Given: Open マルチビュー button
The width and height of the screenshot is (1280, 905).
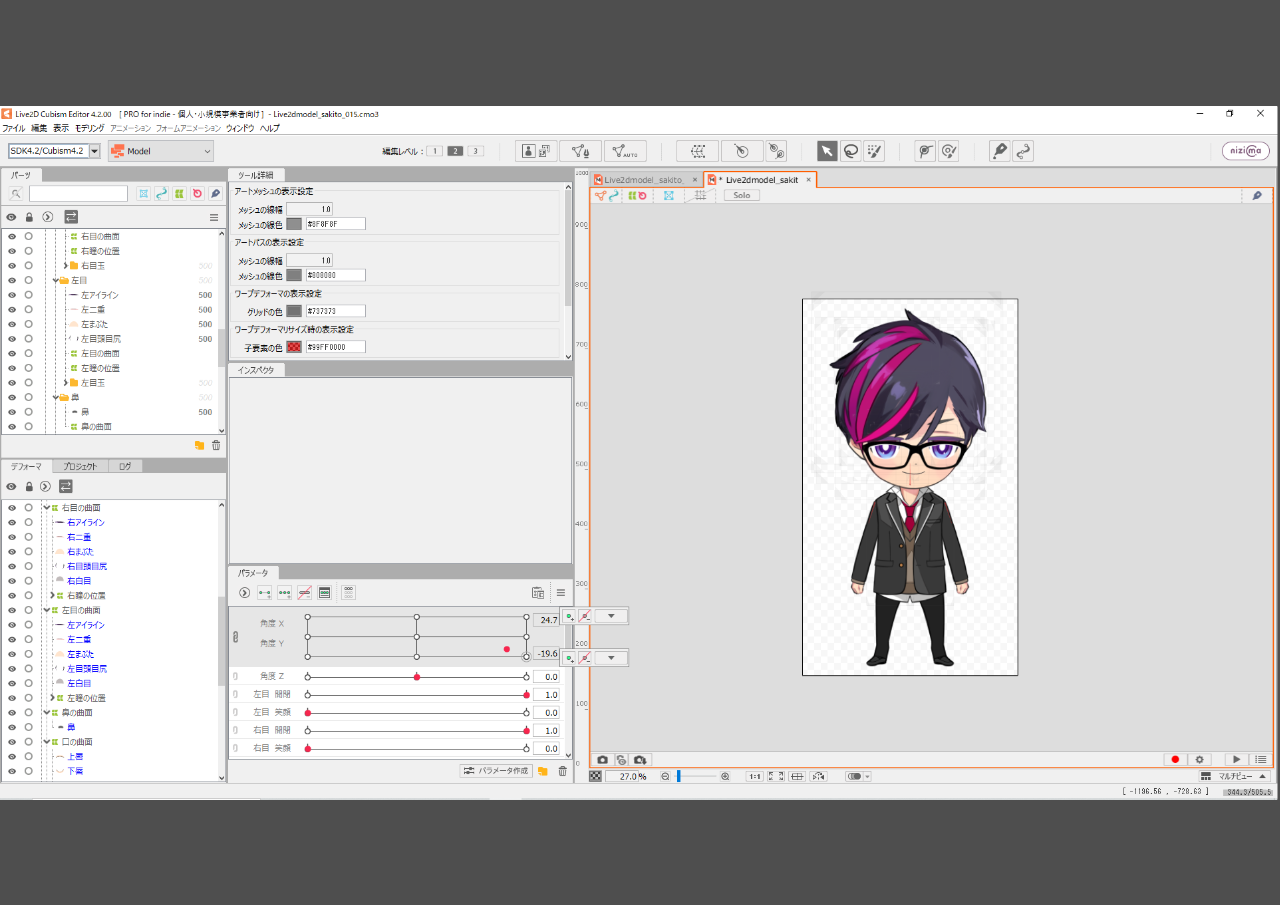Looking at the screenshot, I should [x=1235, y=776].
